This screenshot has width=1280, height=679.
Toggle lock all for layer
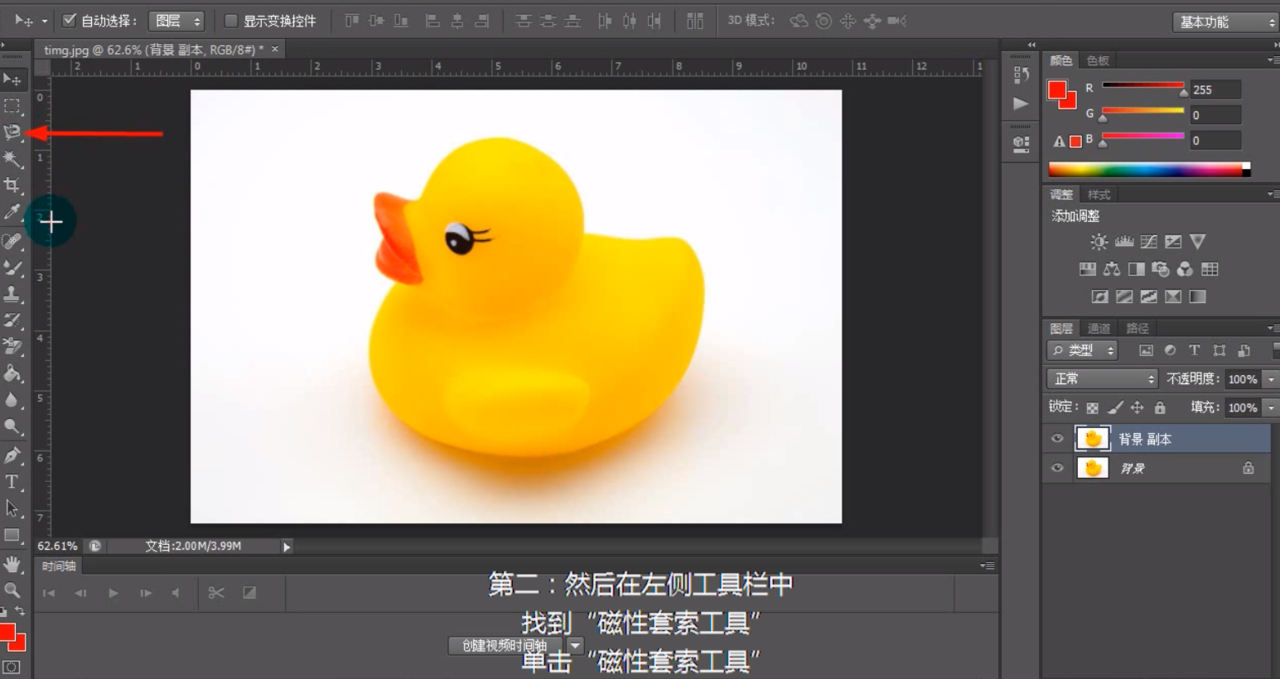pos(1159,408)
